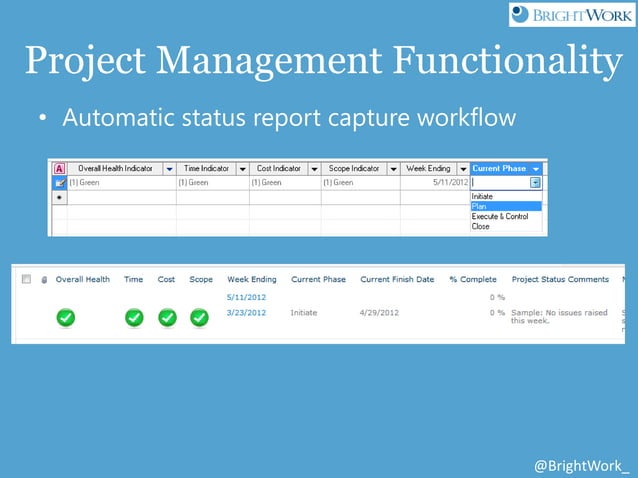Sort by Current Phase list header
The width and height of the screenshot is (638, 478).
click(319, 279)
